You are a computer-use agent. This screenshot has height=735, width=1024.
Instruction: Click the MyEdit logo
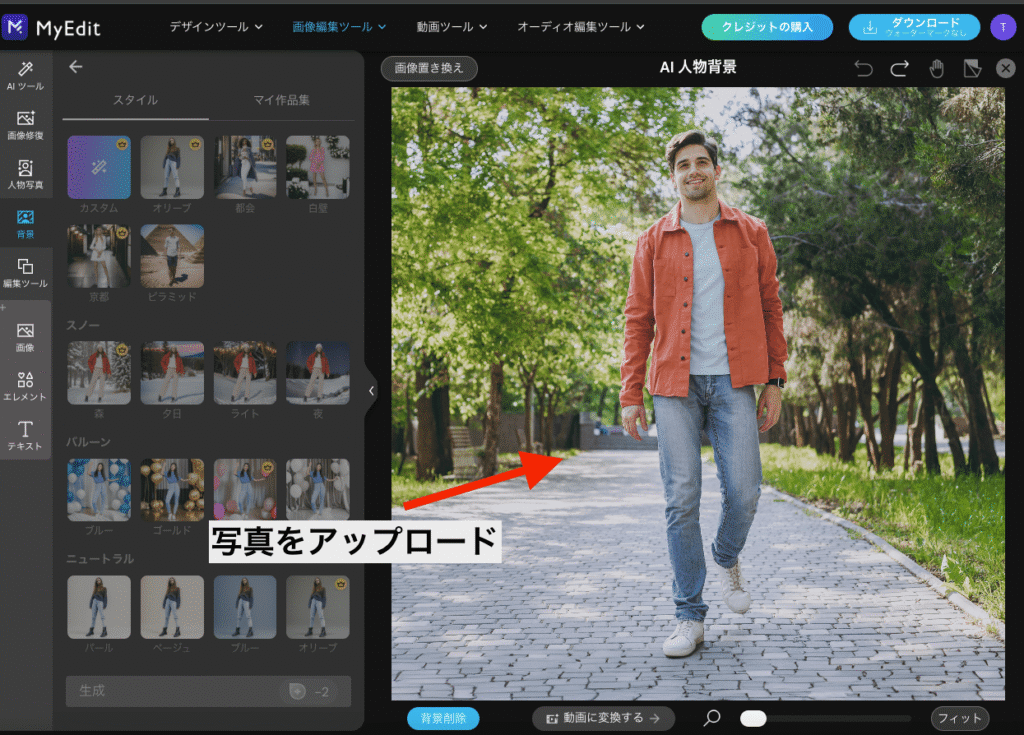point(52,27)
